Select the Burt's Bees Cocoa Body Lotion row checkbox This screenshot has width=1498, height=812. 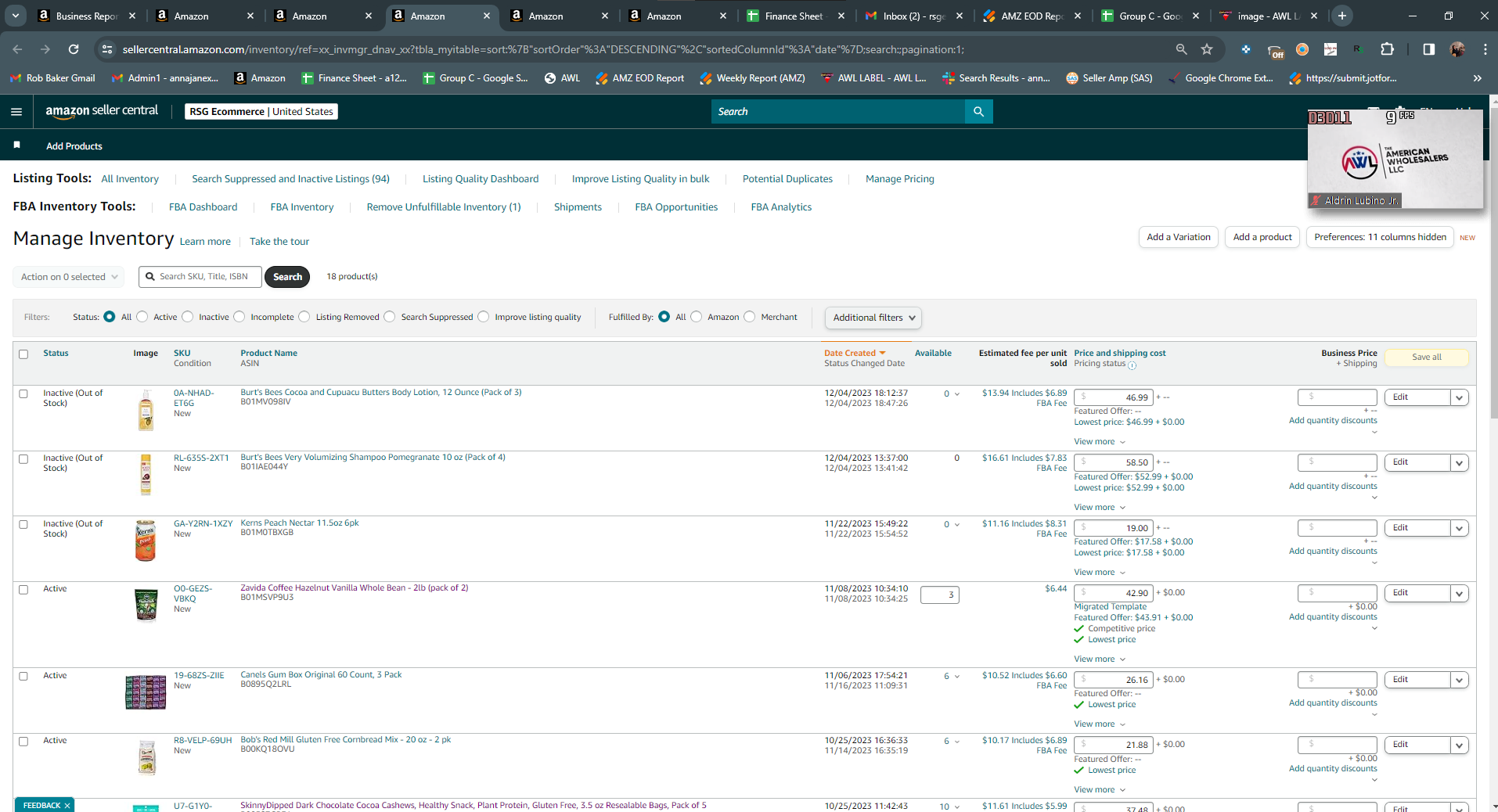(x=23, y=394)
